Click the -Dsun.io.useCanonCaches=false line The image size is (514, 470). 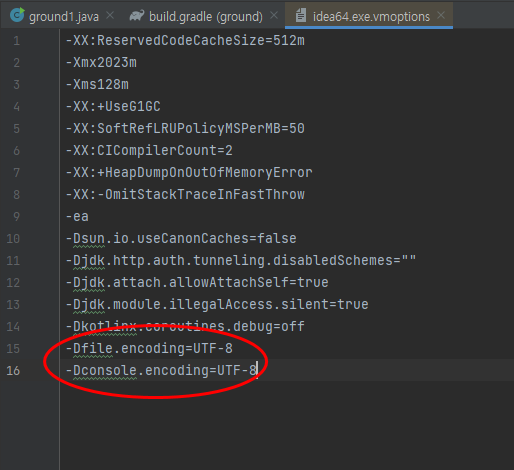[x=181, y=239]
